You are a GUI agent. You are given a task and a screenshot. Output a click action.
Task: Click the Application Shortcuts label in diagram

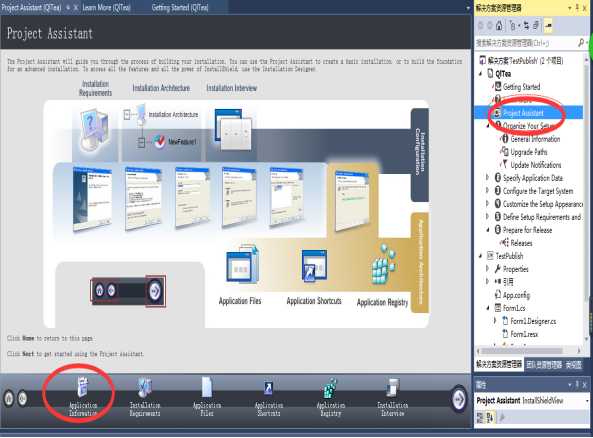[314, 301]
